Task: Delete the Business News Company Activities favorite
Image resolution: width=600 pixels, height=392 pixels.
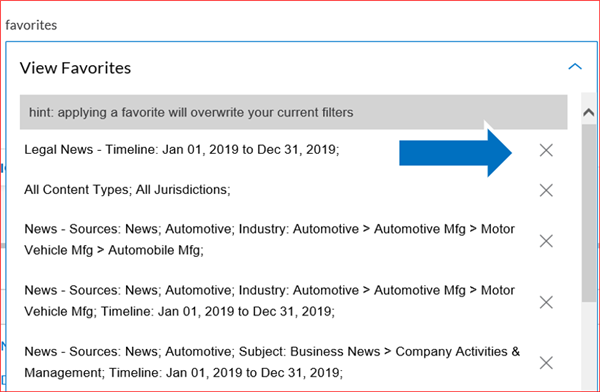Action: point(546,363)
